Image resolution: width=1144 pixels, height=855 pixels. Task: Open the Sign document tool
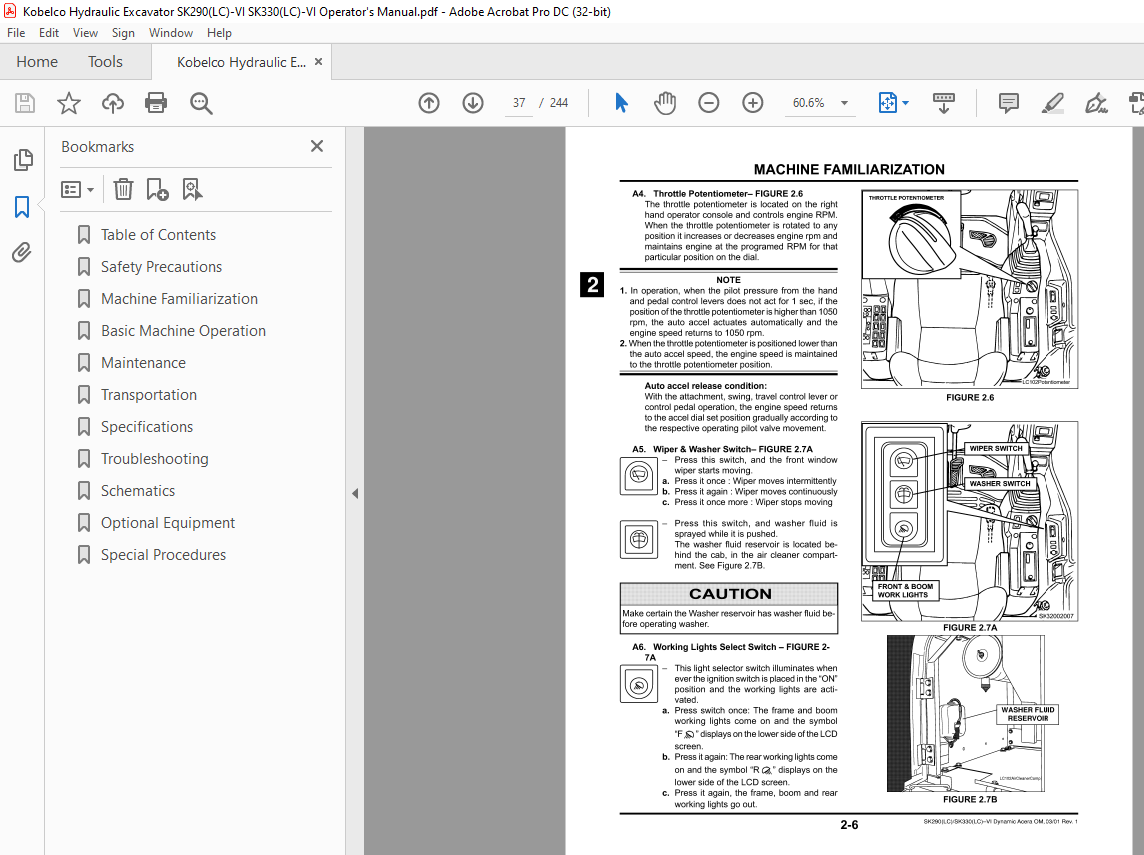(x=1096, y=103)
